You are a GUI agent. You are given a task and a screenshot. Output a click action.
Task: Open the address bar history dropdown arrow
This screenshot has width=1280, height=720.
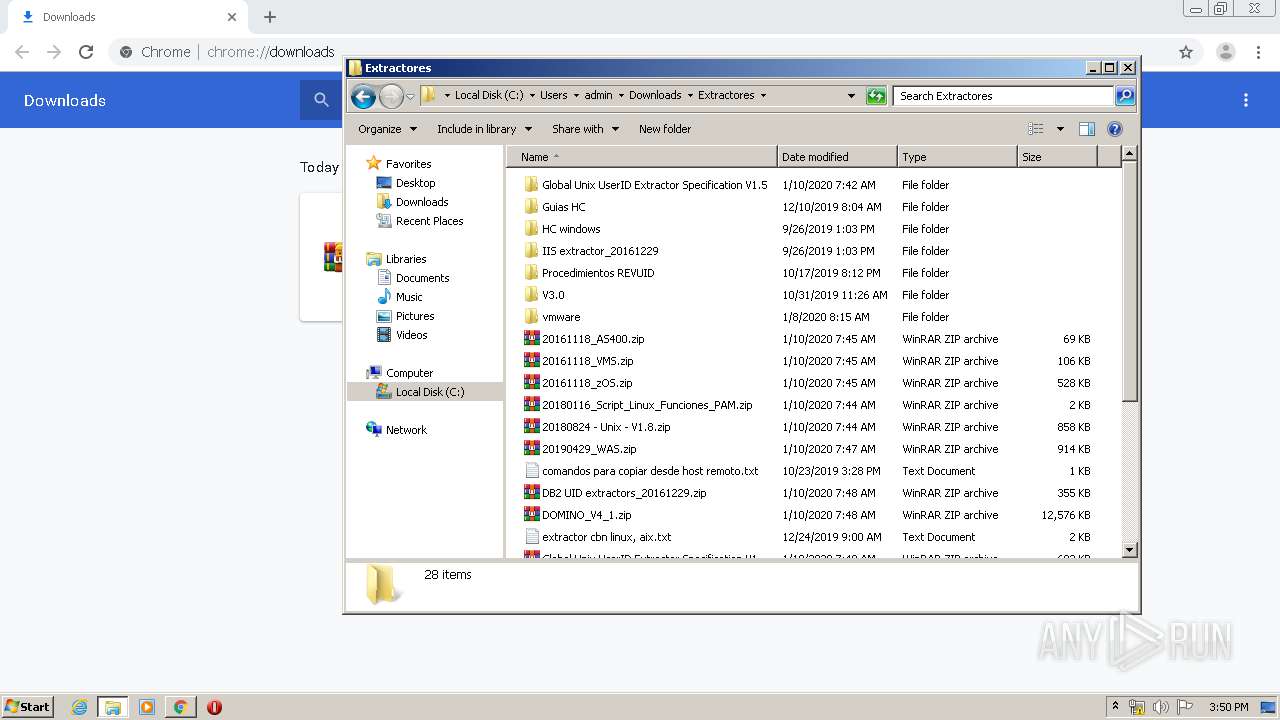pyautogui.click(x=851, y=96)
